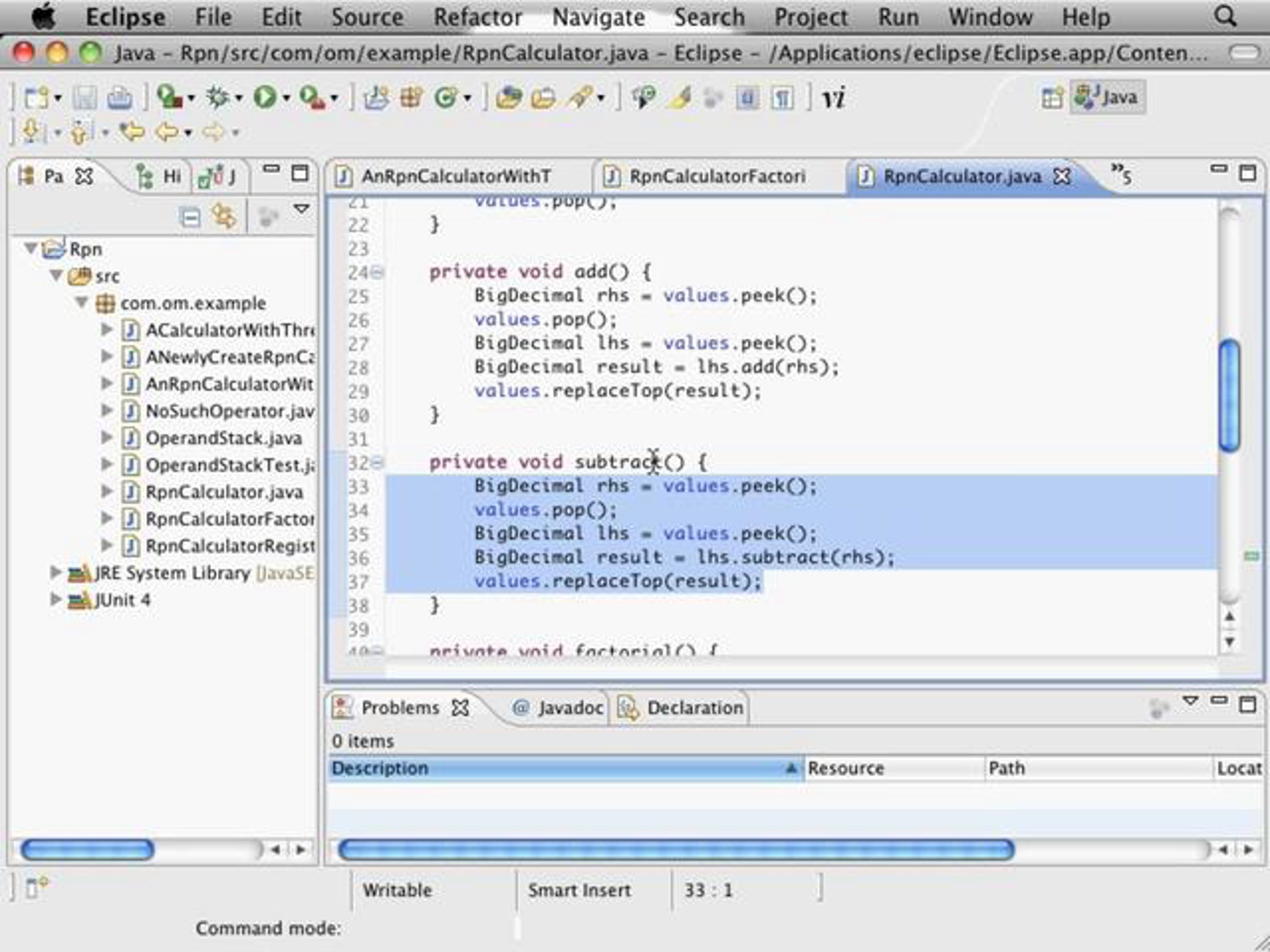Click the editor vertical scrollbar thumb
Screen dimensions: 1270x952
[1229, 396]
